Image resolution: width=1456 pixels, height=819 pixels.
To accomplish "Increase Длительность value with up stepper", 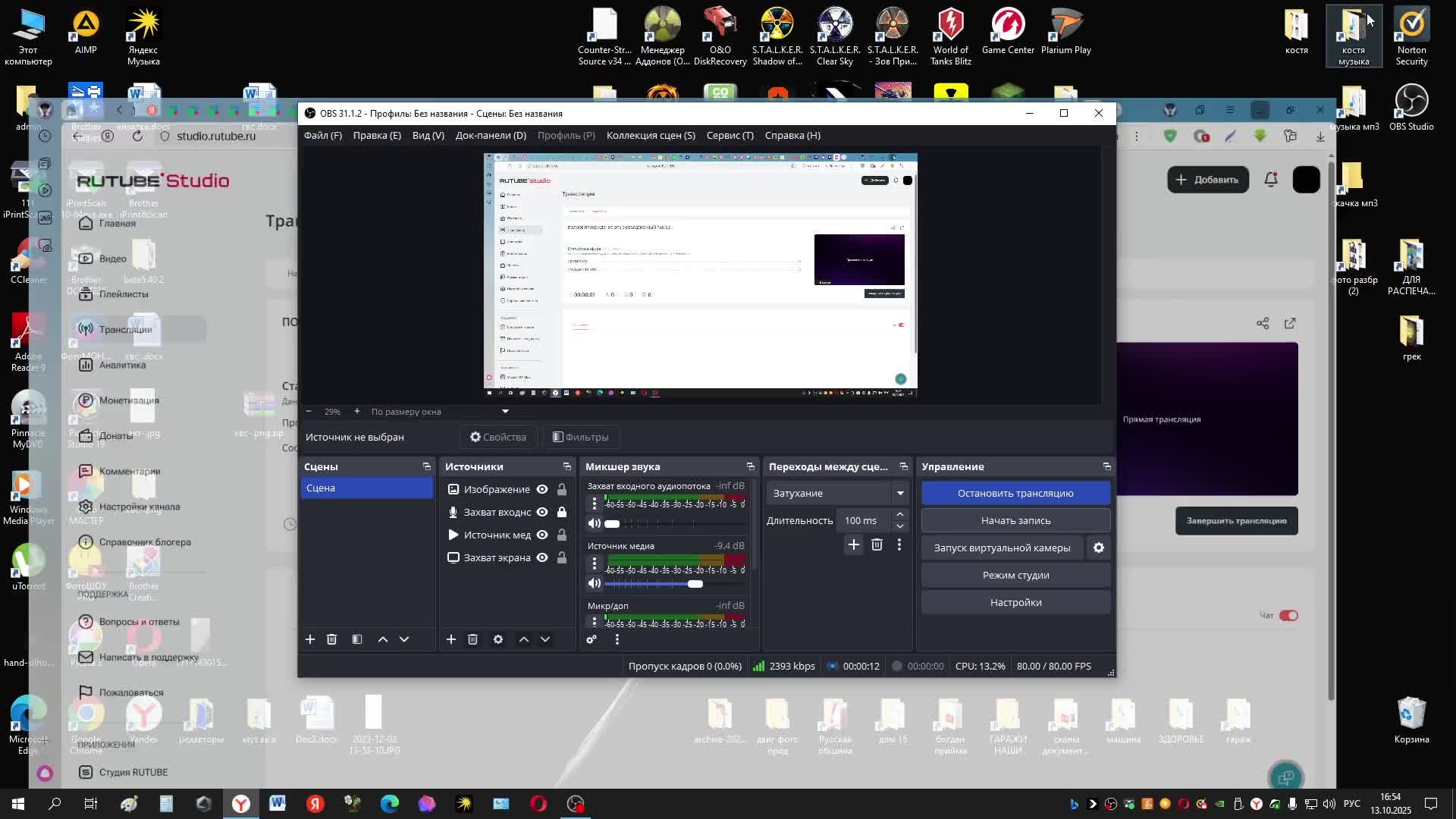I will tap(900, 515).
